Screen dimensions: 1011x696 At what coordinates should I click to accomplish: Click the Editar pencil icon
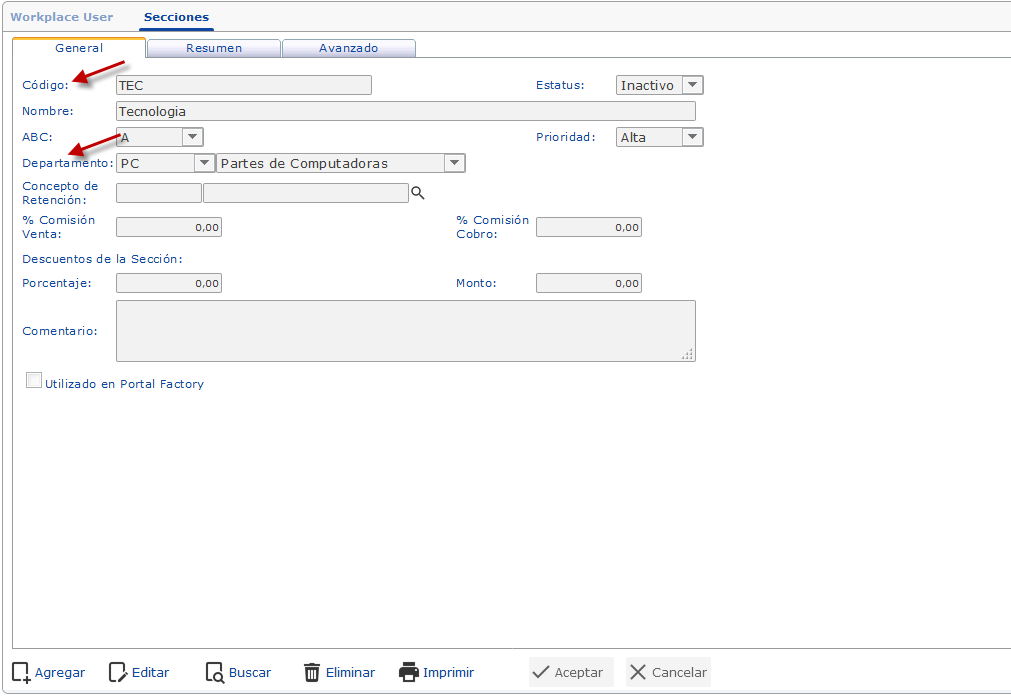click(x=118, y=673)
